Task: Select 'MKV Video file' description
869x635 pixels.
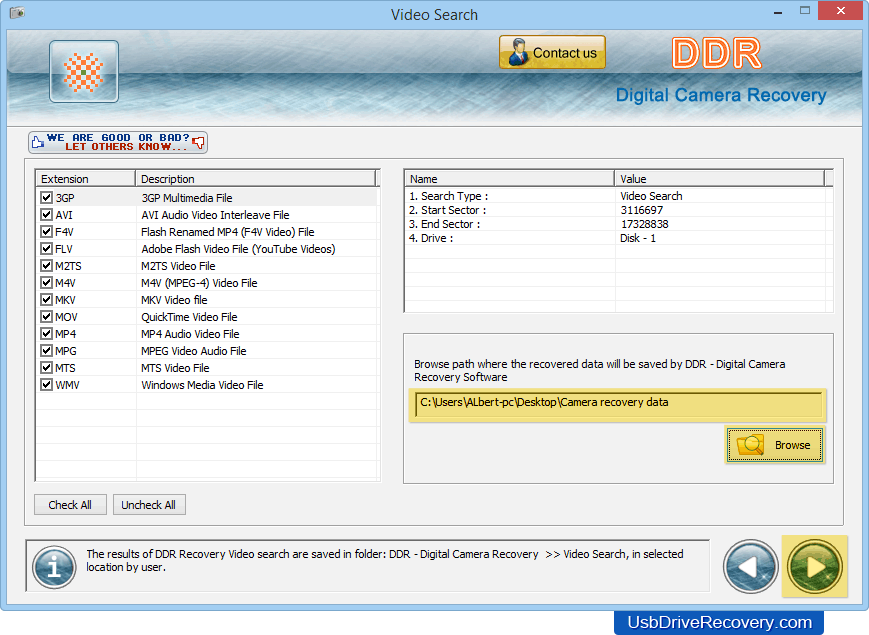Action: tap(175, 300)
